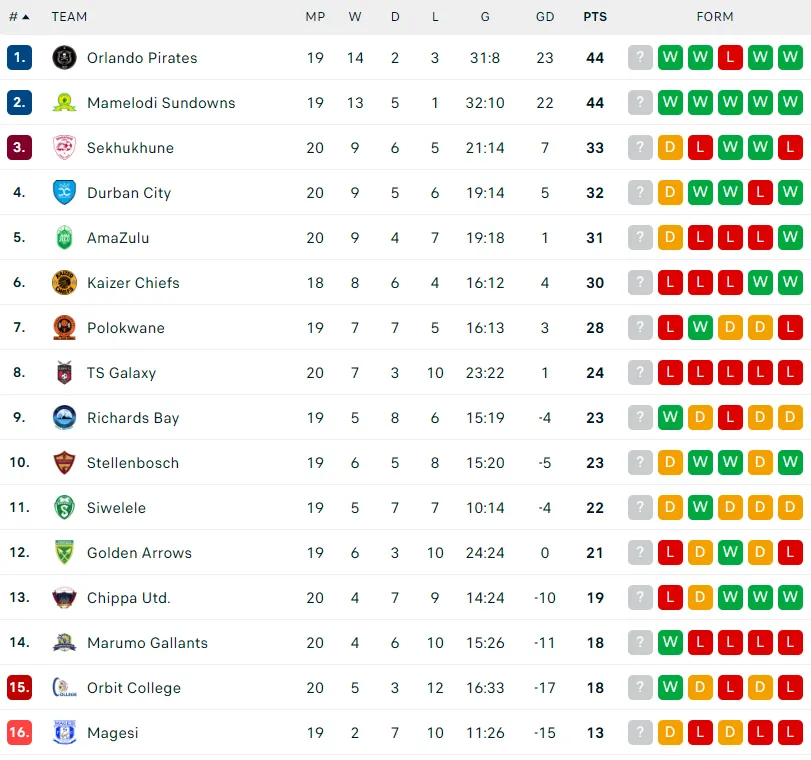
Task: Sort standings by PTS column header
Action: click(595, 17)
